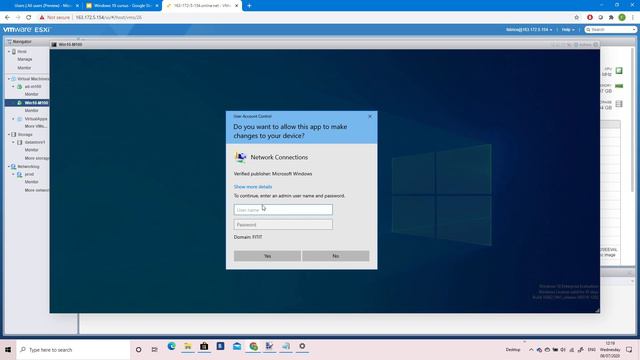
Task: Click Desktop toolbar label on taskbar
Action: pyautogui.click(x=513, y=350)
